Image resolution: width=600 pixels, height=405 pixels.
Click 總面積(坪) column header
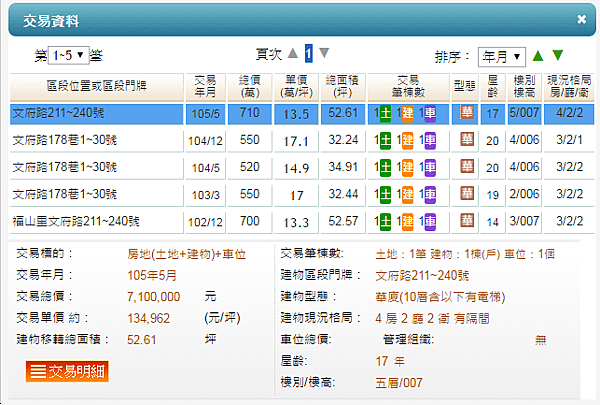click(x=343, y=87)
